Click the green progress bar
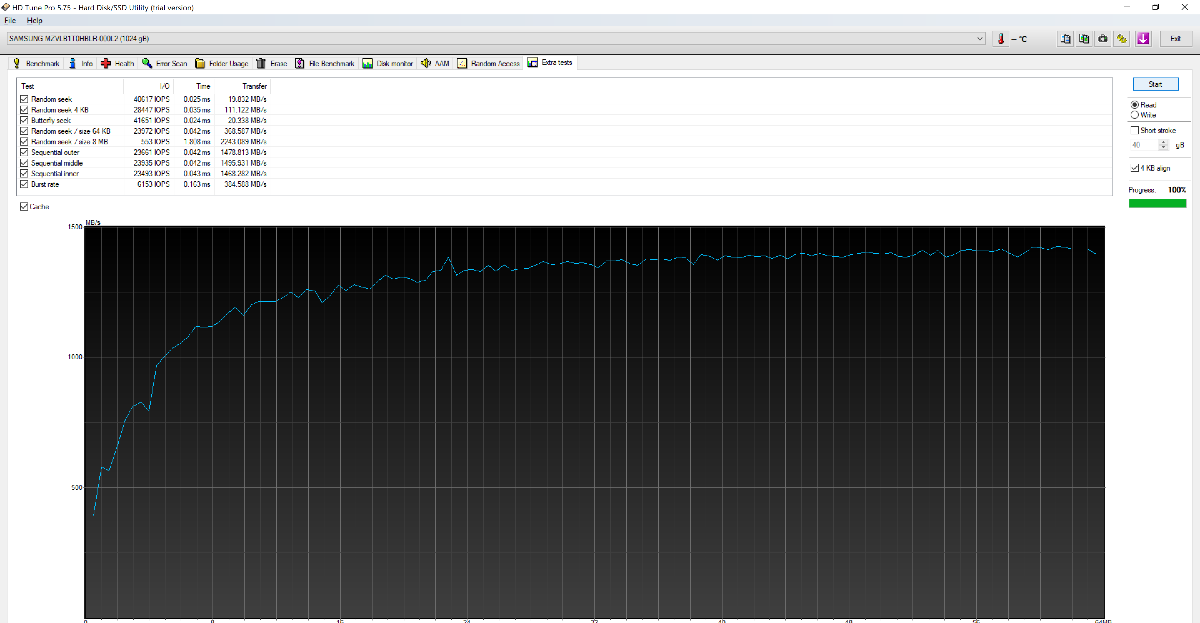Screen dimensions: 1200x623 [x=1157, y=203]
